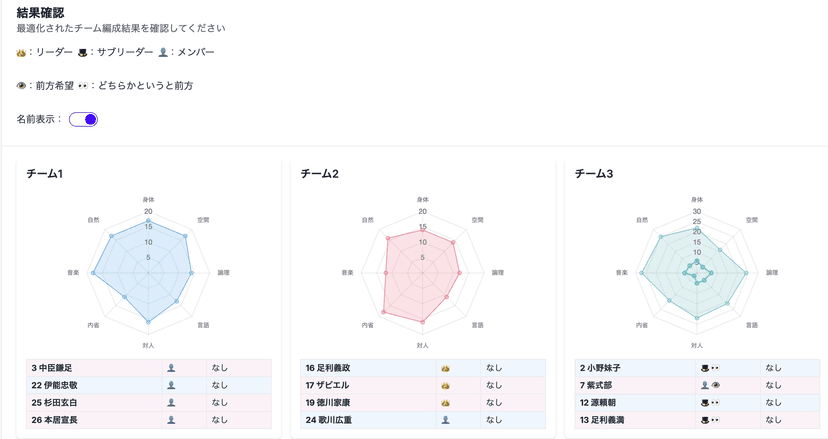
Task: Select the チーム1 heading
Action: click(45, 174)
